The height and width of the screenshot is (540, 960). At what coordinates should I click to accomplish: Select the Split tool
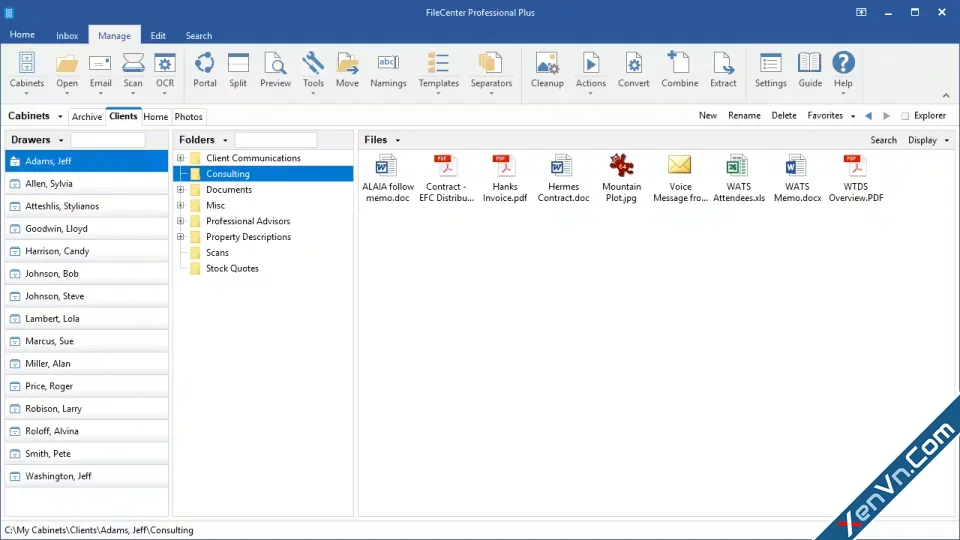coord(238,70)
